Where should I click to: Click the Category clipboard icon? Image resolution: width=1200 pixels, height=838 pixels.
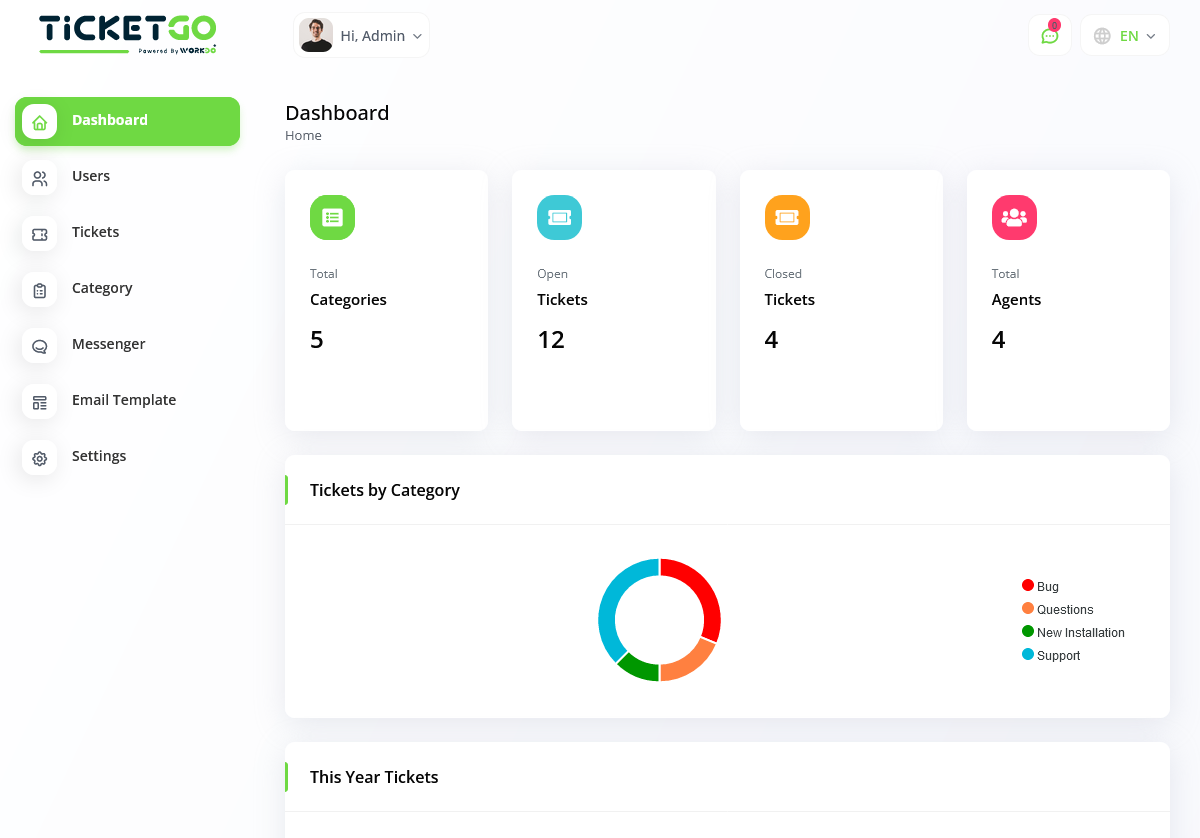(40, 290)
